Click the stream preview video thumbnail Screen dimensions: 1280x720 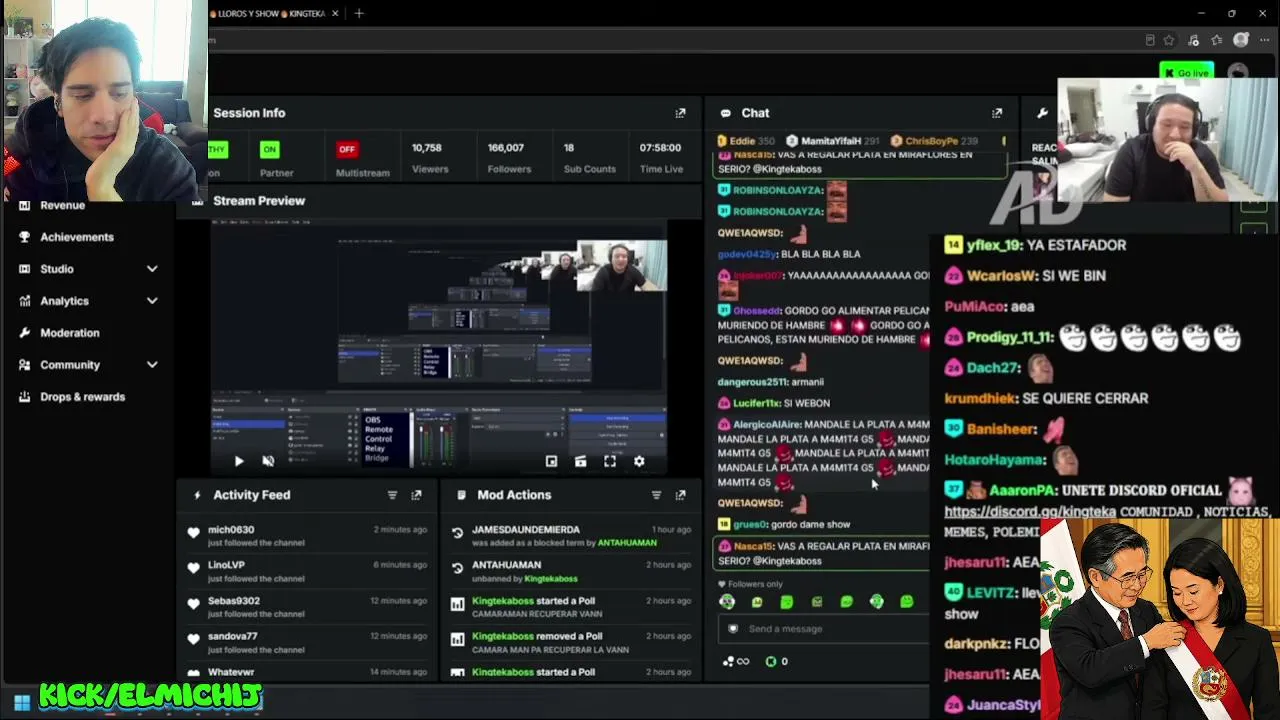pyautogui.click(x=438, y=345)
